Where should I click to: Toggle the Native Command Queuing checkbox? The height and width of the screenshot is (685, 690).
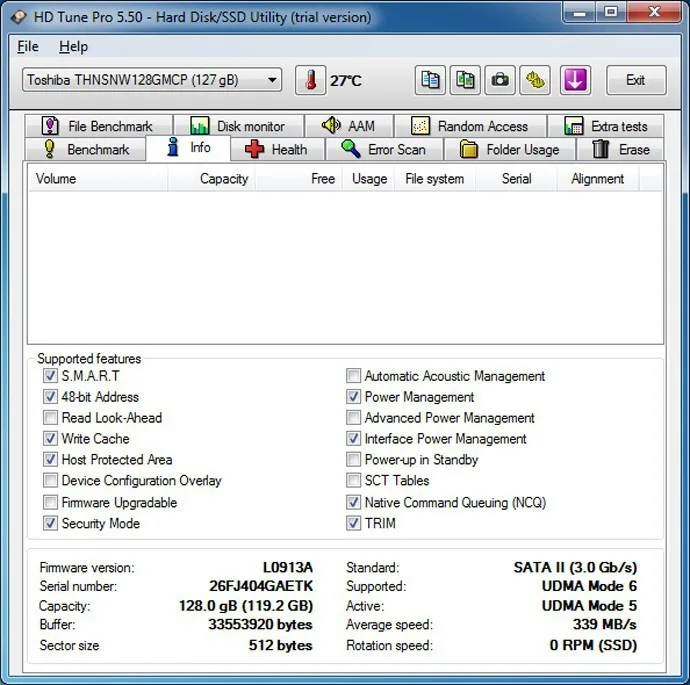[353, 502]
